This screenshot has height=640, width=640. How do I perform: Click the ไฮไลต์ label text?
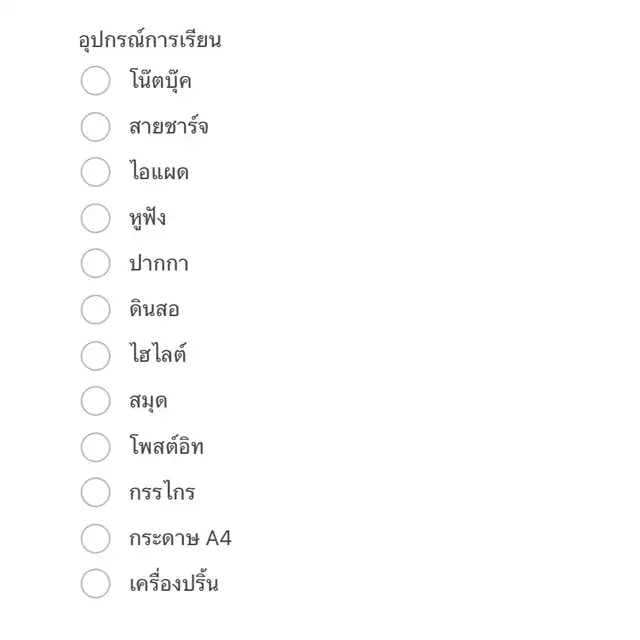[x=158, y=353]
